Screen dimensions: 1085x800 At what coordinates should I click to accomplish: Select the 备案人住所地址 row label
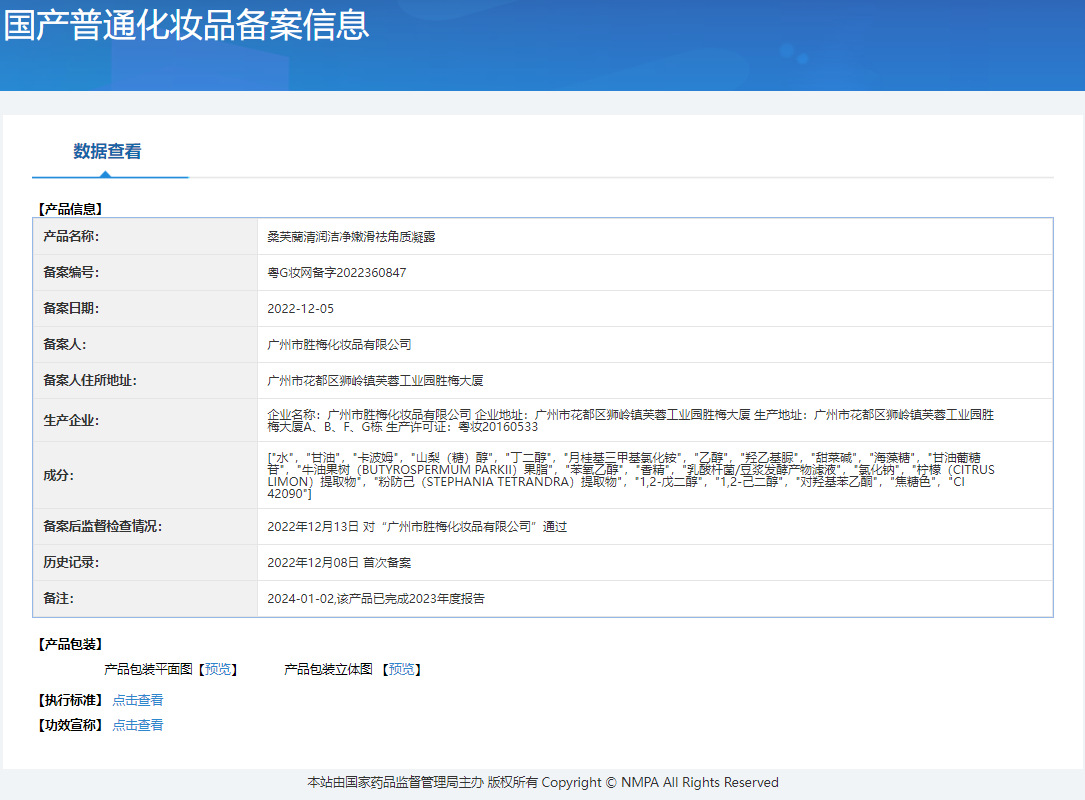pyautogui.click(x=90, y=380)
